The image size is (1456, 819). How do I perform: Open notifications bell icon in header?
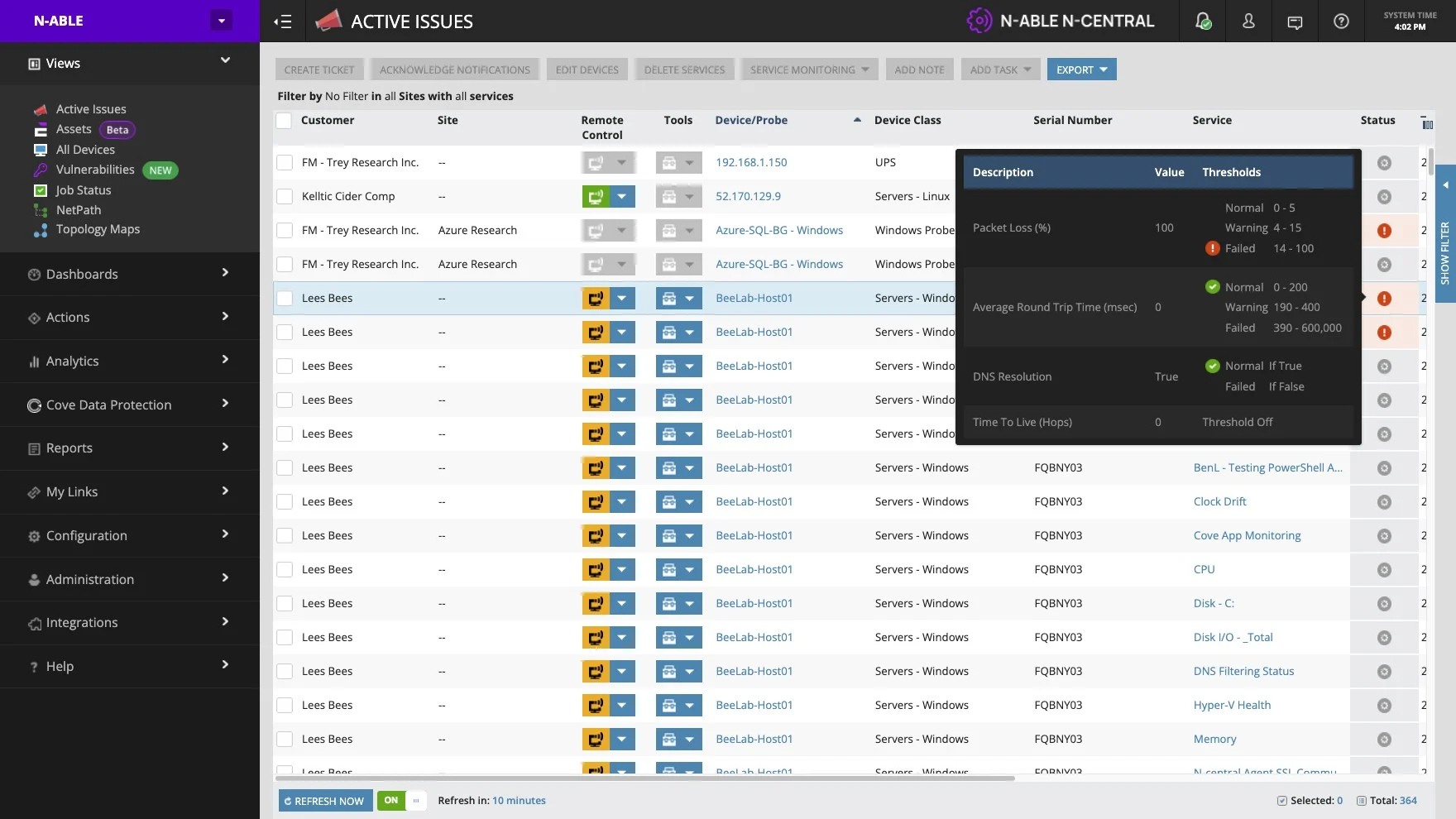[1203, 22]
